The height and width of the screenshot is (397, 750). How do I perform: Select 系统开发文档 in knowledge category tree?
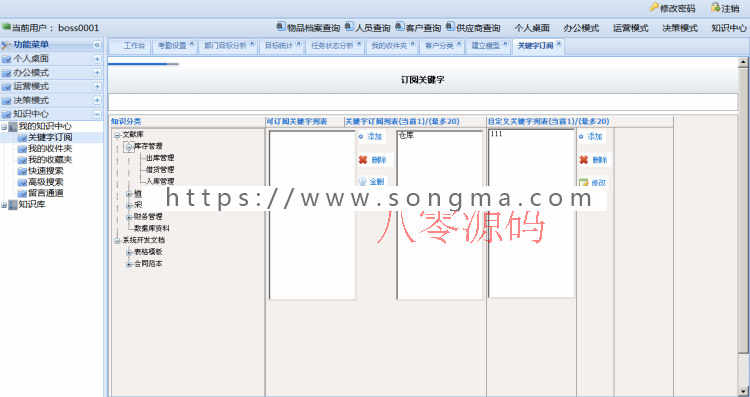(x=143, y=240)
